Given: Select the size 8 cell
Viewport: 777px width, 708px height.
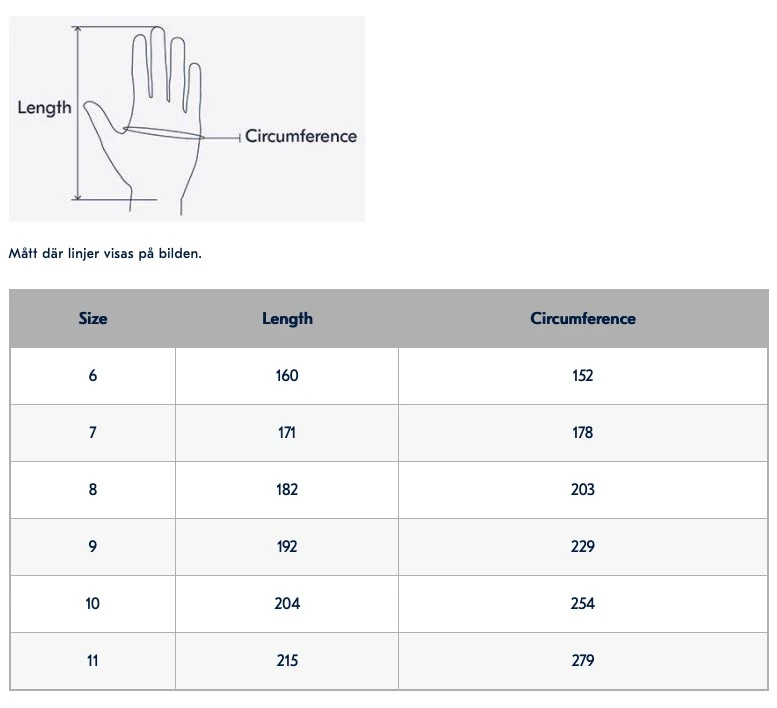Looking at the screenshot, I should coord(93,490).
